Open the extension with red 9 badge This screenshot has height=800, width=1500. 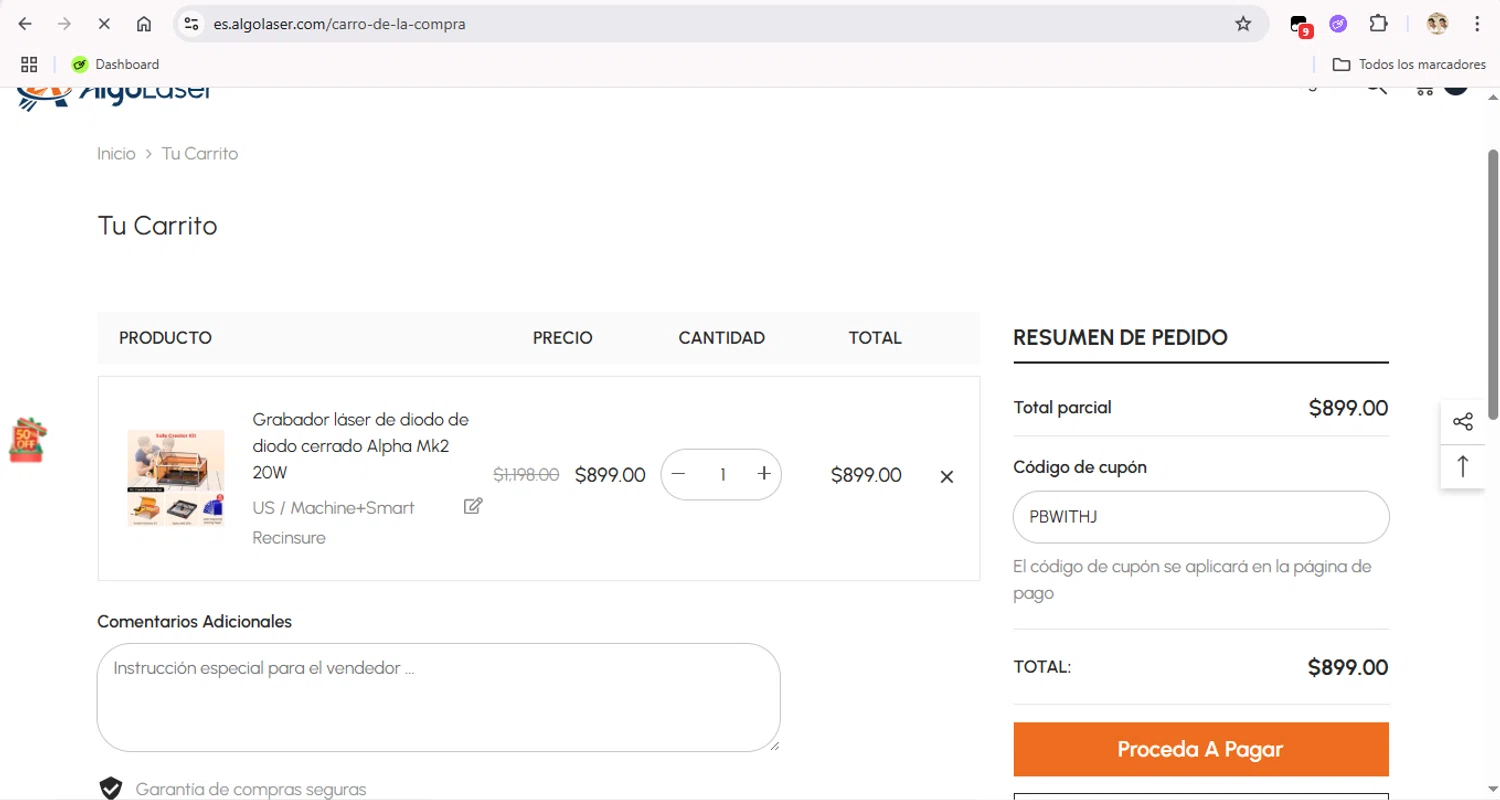(x=1300, y=25)
